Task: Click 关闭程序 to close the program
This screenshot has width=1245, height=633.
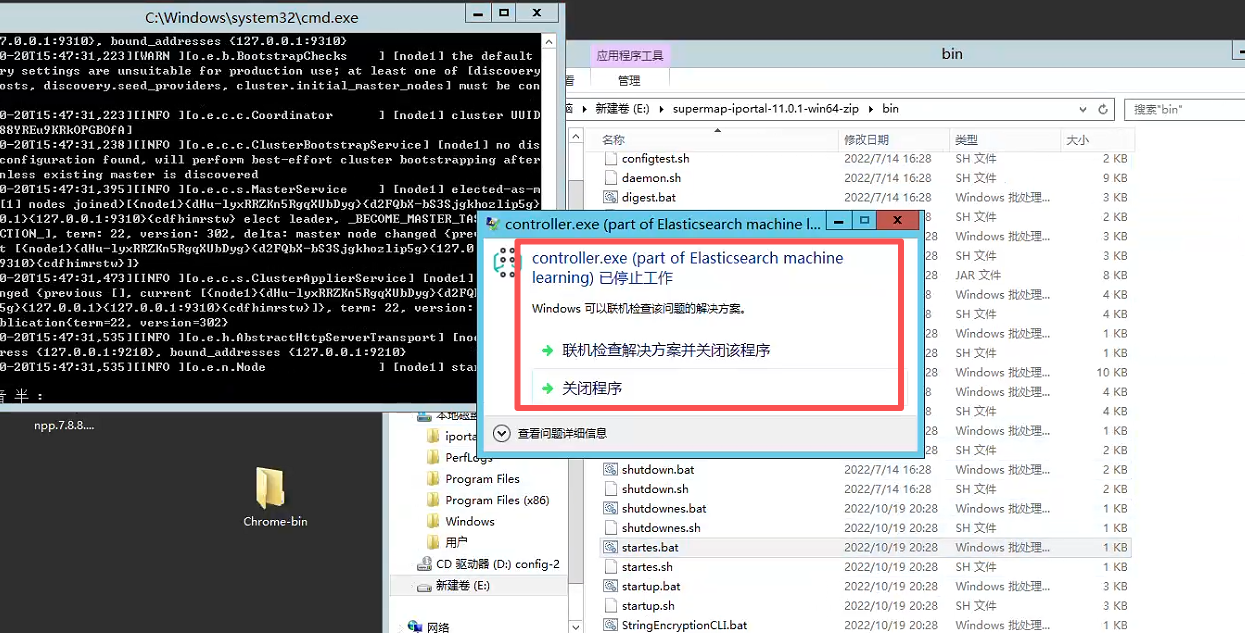Action: [x=592, y=388]
